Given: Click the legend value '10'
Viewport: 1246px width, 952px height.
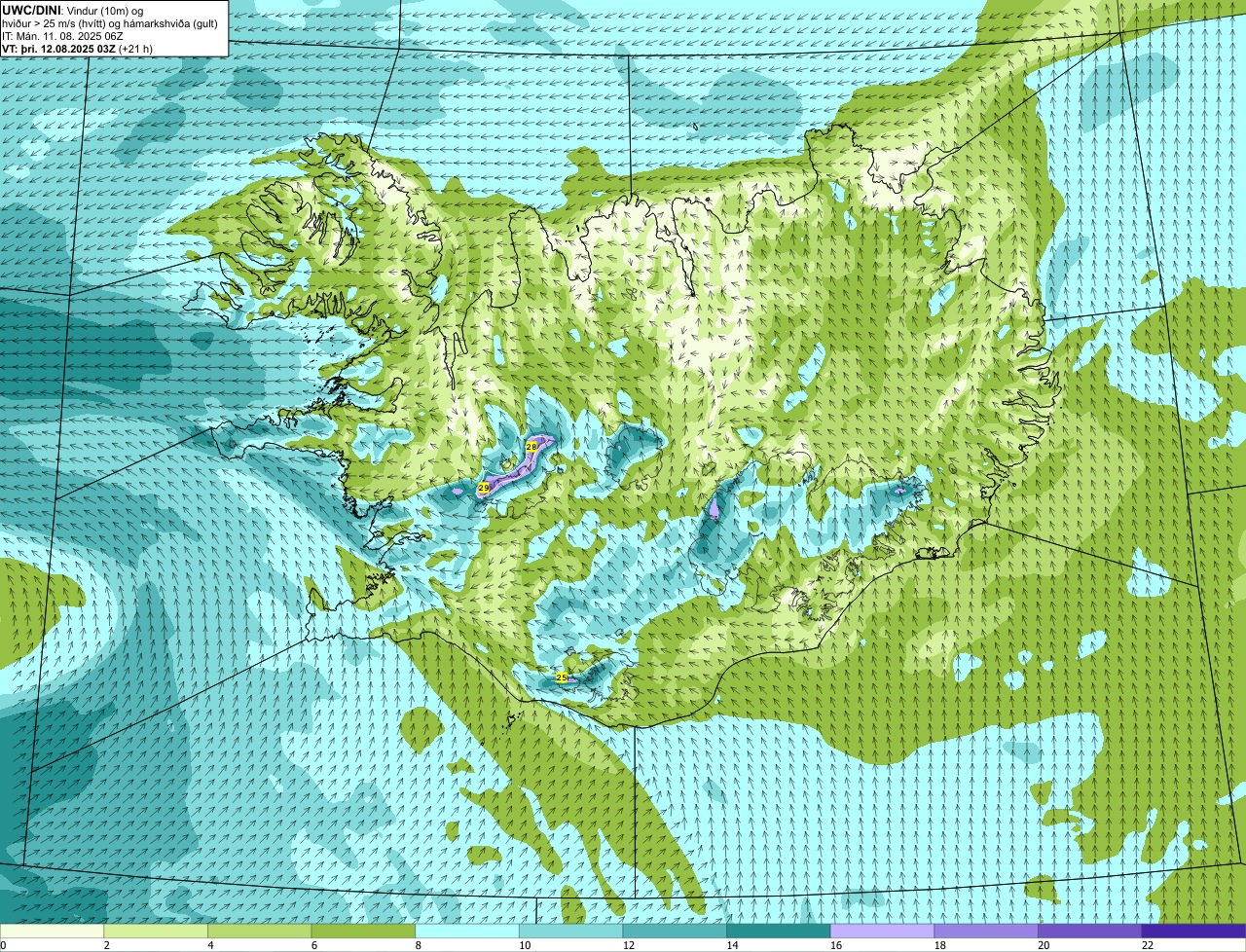Looking at the screenshot, I should (525, 945).
